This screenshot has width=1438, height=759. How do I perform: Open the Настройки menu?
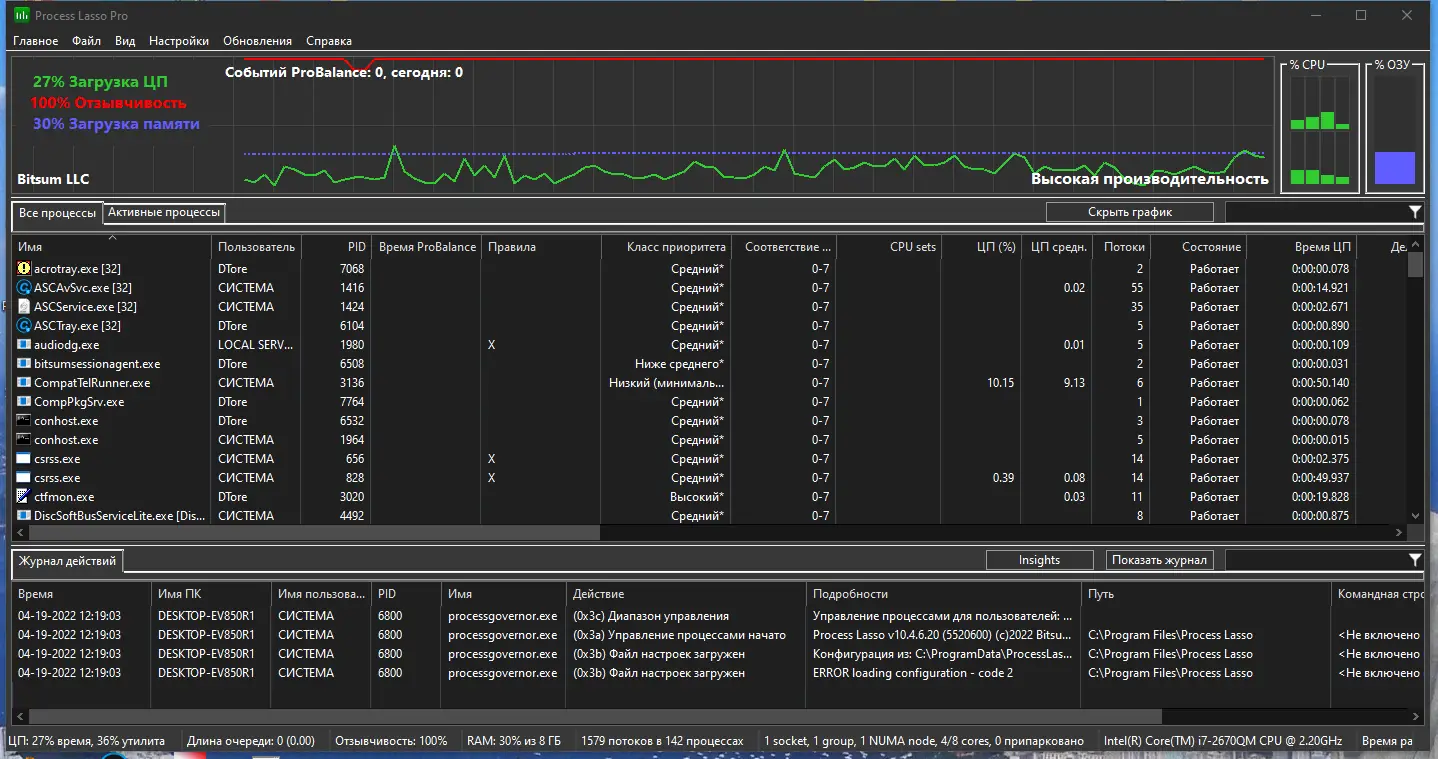(179, 41)
